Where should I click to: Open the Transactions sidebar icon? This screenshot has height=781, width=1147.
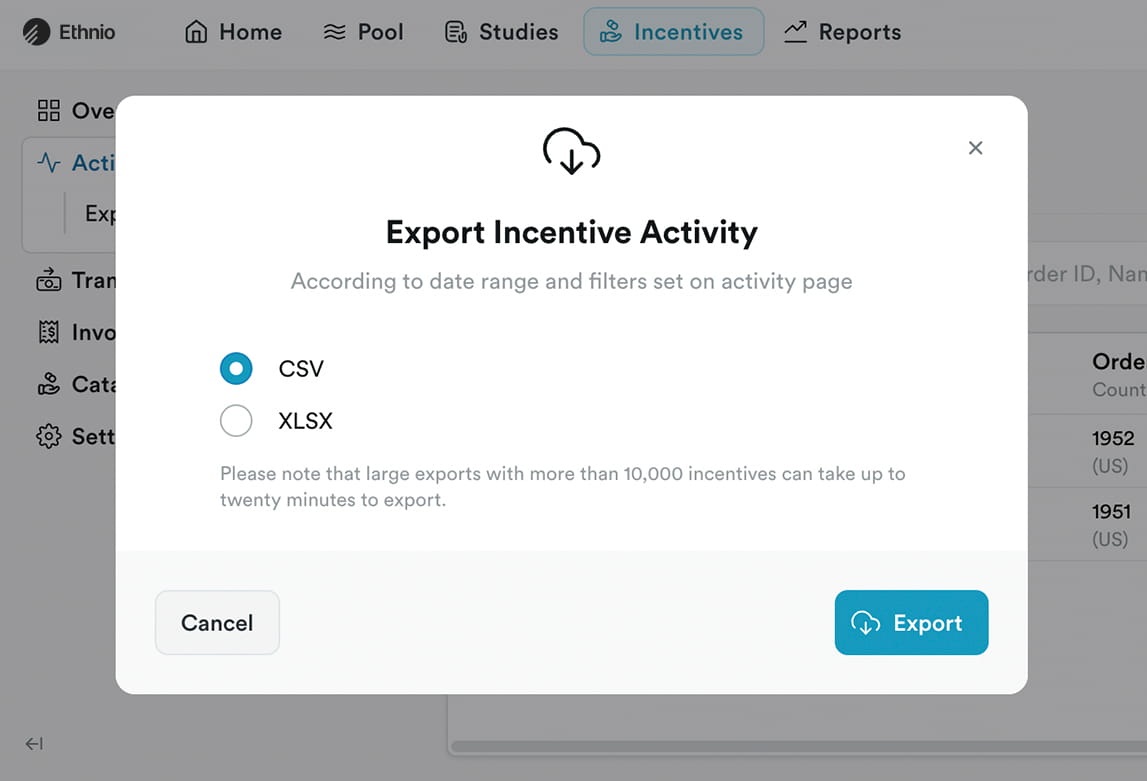49,280
